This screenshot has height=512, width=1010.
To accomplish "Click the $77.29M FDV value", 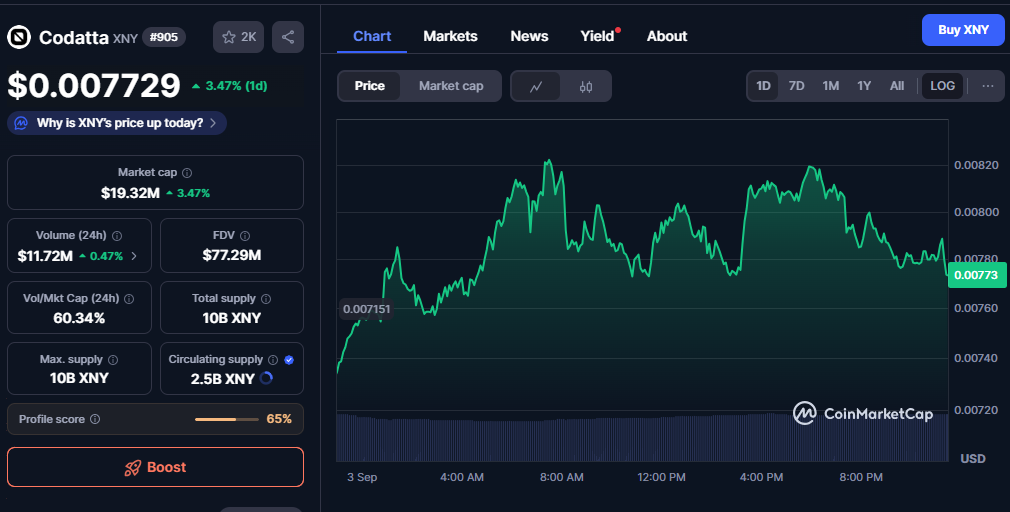I will 232,255.
